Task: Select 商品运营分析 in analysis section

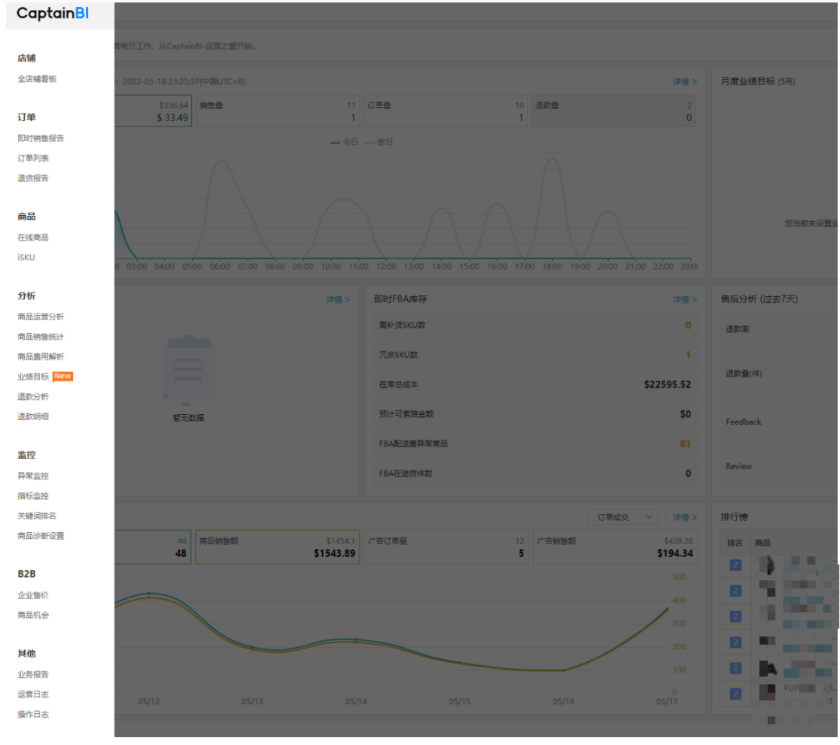Action: coord(40,317)
